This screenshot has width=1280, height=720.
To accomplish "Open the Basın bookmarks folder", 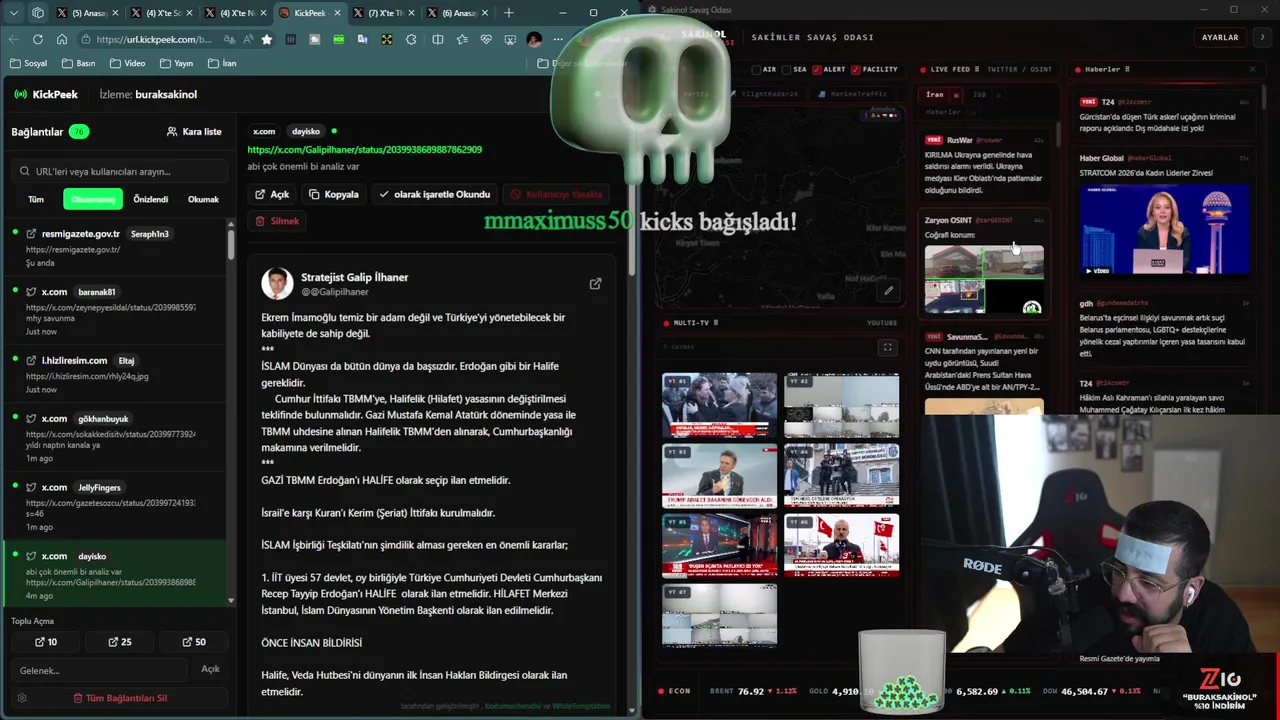I will [78, 63].
